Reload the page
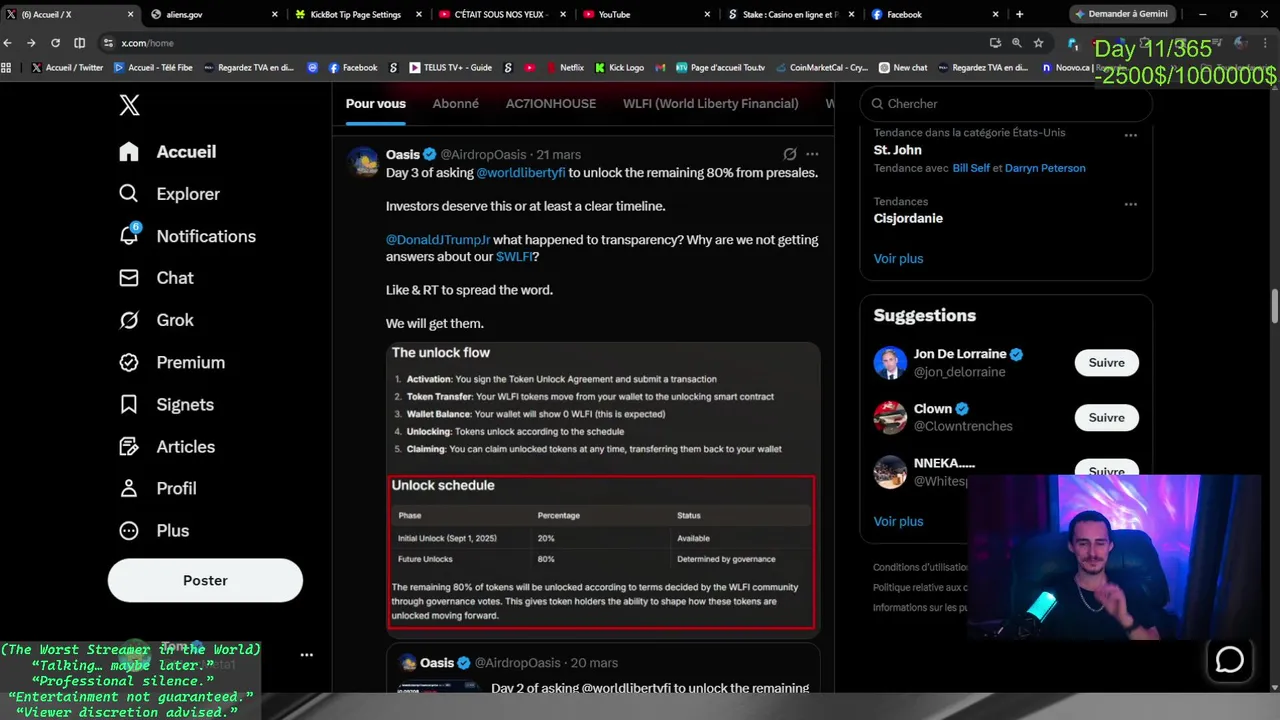Screen dimensions: 1280x720 click(55, 43)
